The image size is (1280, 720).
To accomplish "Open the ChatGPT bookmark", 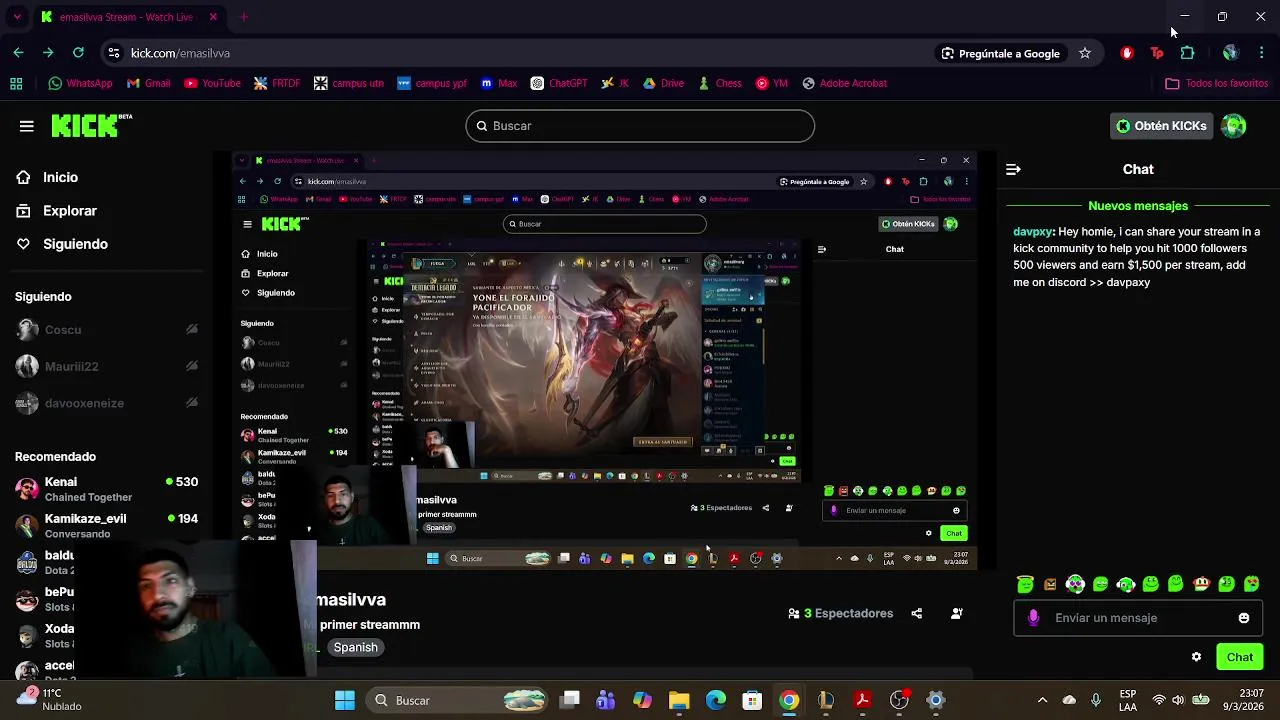I will pos(559,83).
